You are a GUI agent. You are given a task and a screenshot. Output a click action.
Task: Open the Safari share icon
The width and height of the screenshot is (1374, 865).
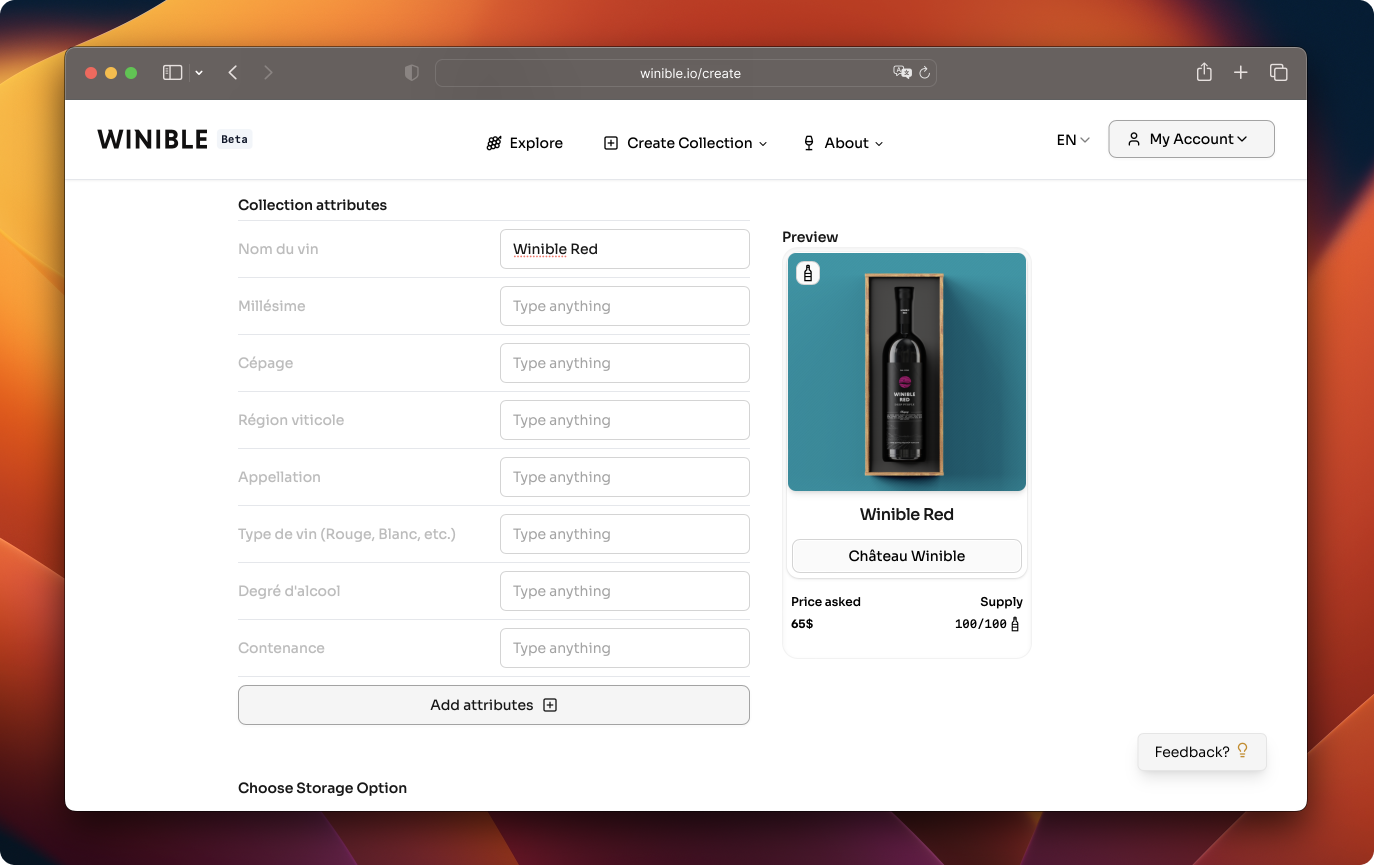click(x=1204, y=72)
